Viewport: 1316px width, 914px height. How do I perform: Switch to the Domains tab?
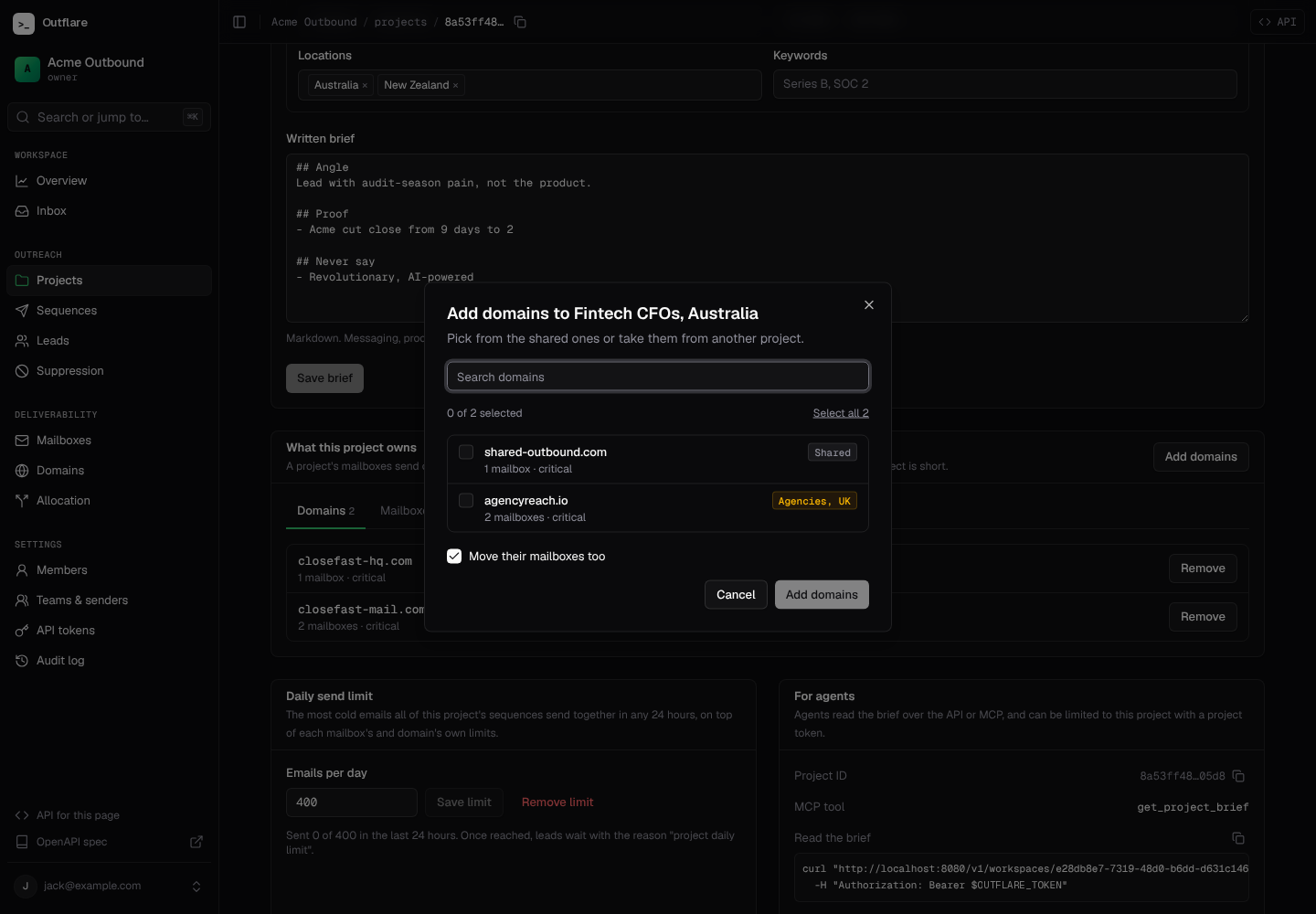pyautogui.click(x=325, y=511)
